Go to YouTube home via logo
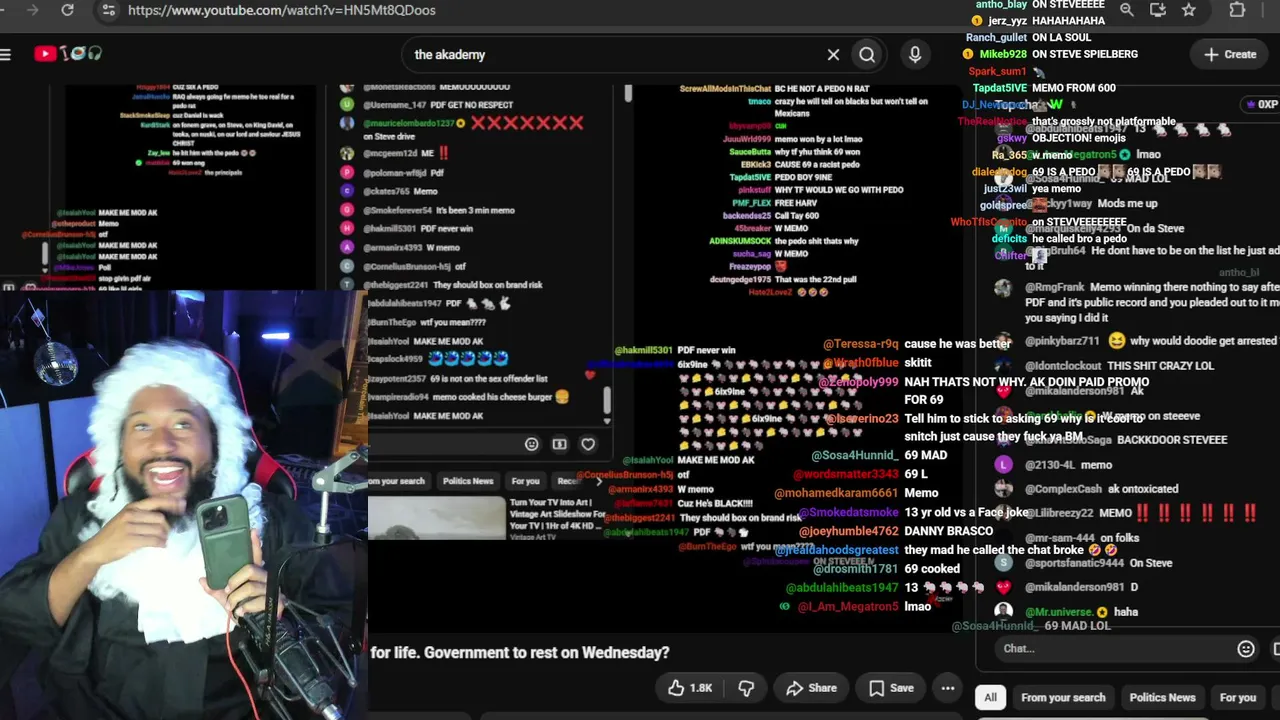 click(68, 54)
